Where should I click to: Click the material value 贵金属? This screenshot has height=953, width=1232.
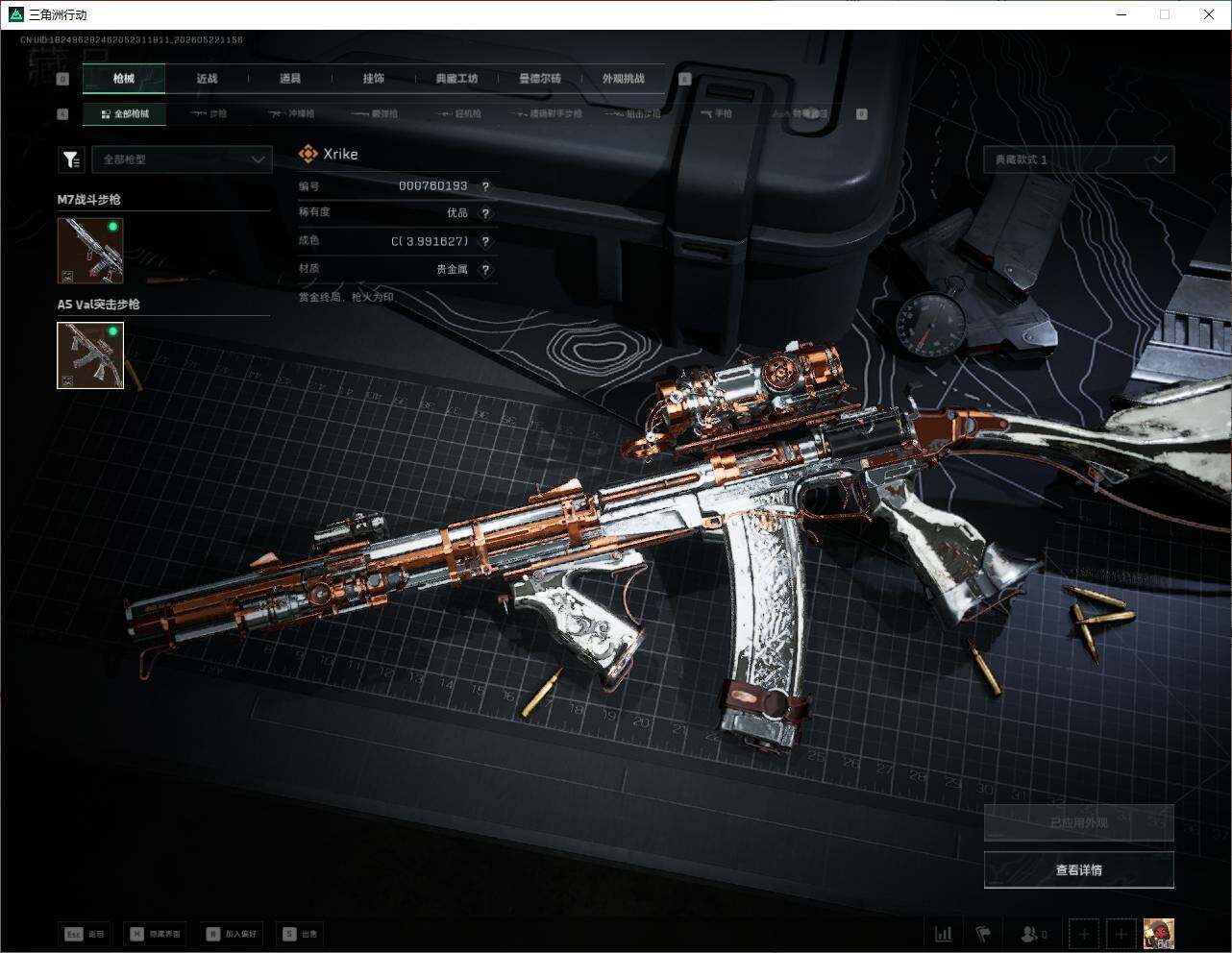click(x=452, y=269)
